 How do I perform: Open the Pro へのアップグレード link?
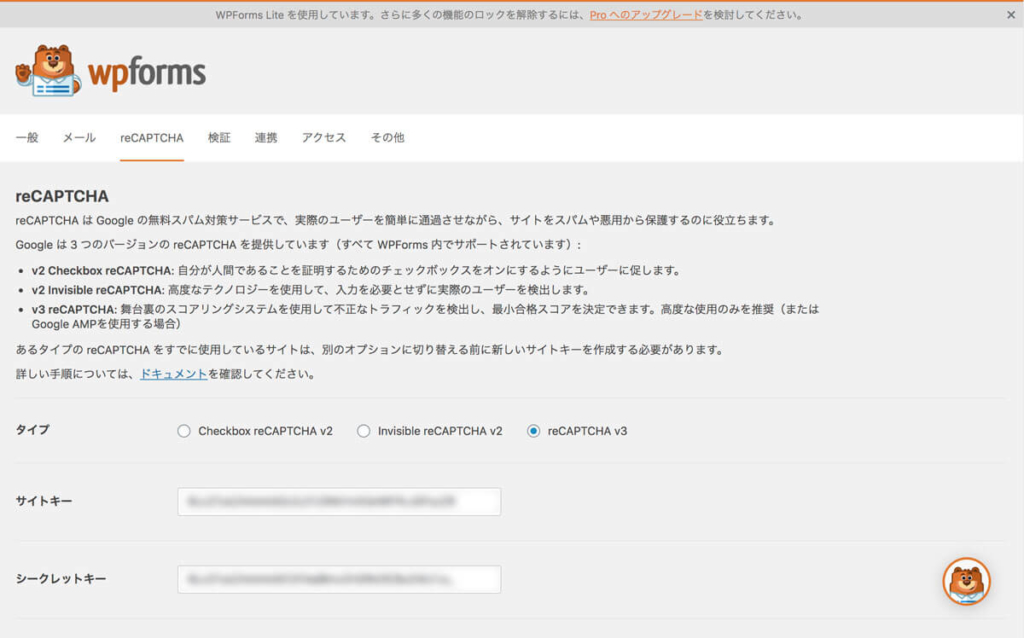point(645,14)
